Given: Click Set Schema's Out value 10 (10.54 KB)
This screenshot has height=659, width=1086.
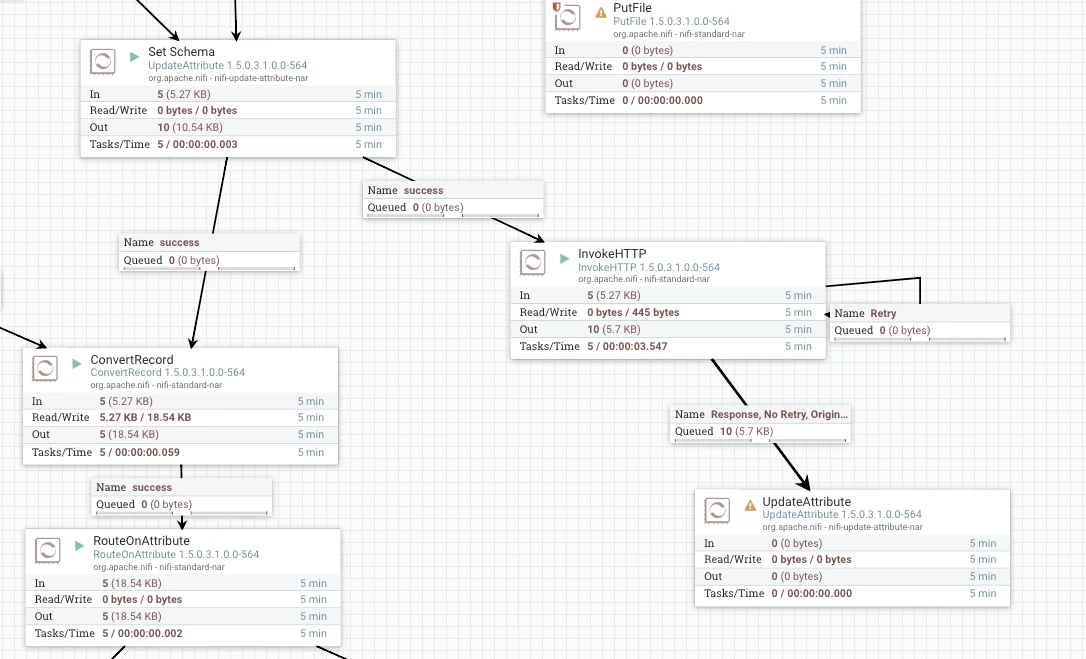Looking at the screenshot, I should click(x=190, y=128).
